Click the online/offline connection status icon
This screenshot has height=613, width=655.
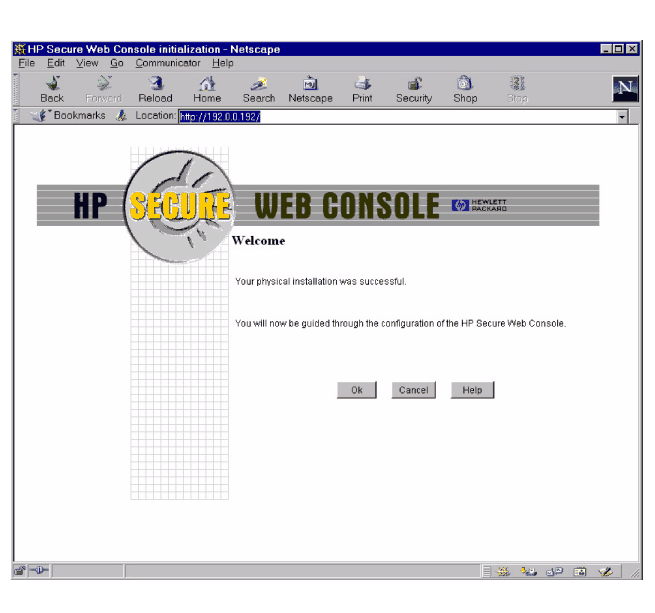tap(39, 570)
